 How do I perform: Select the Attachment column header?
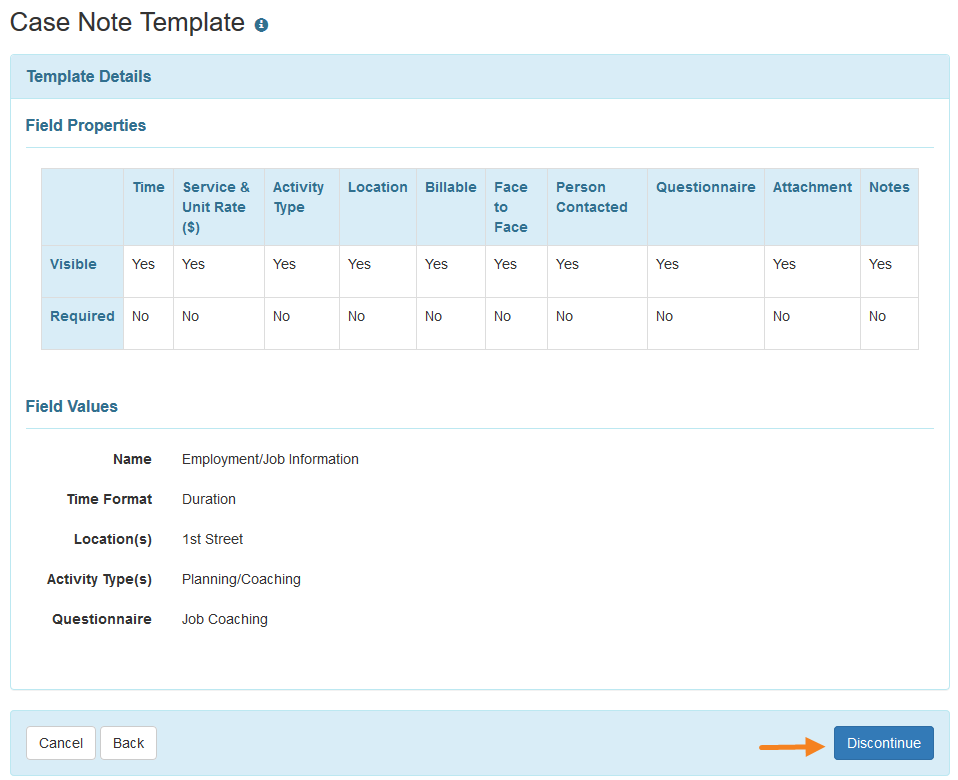click(811, 187)
